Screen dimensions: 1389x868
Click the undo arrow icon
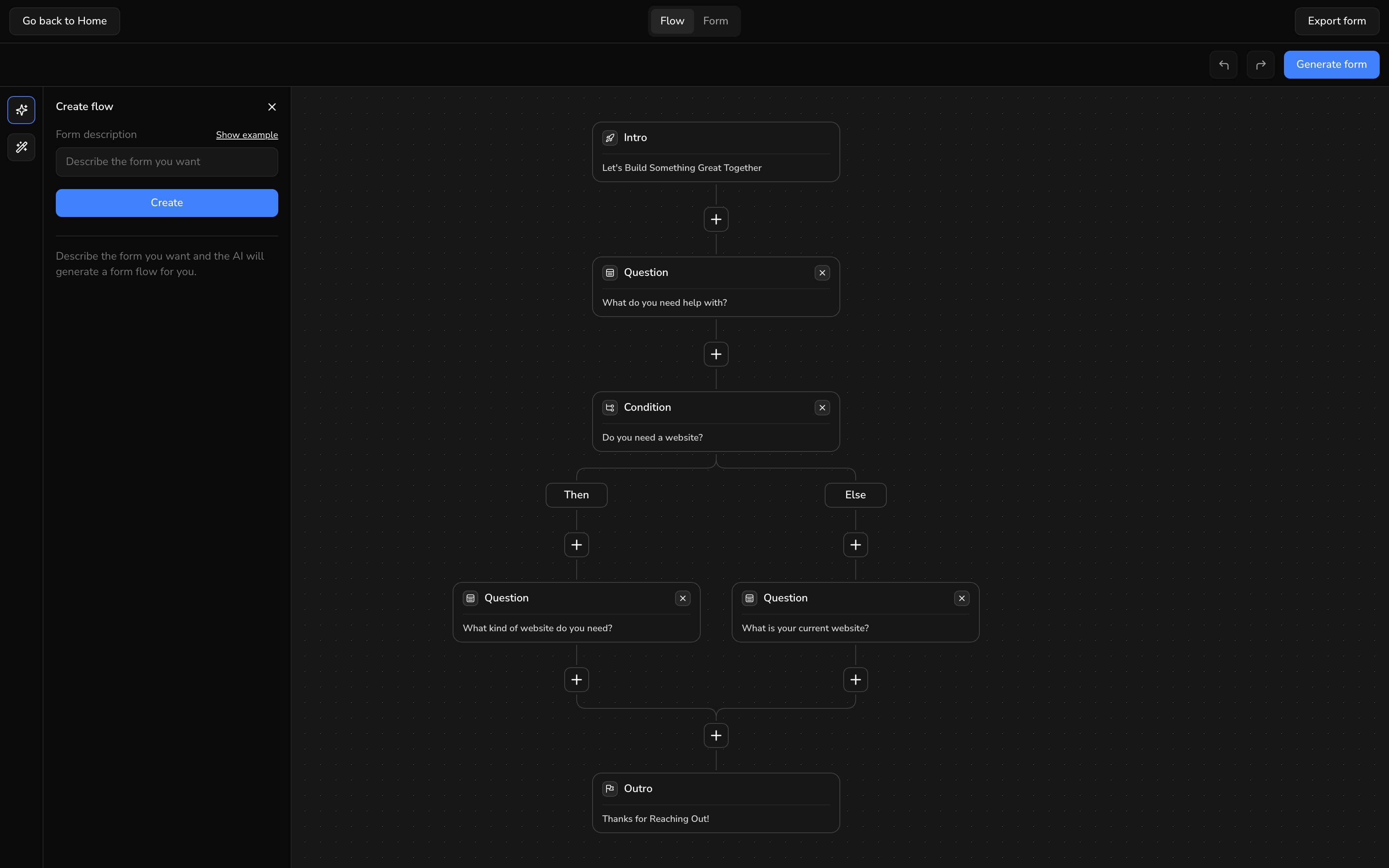[1223, 64]
